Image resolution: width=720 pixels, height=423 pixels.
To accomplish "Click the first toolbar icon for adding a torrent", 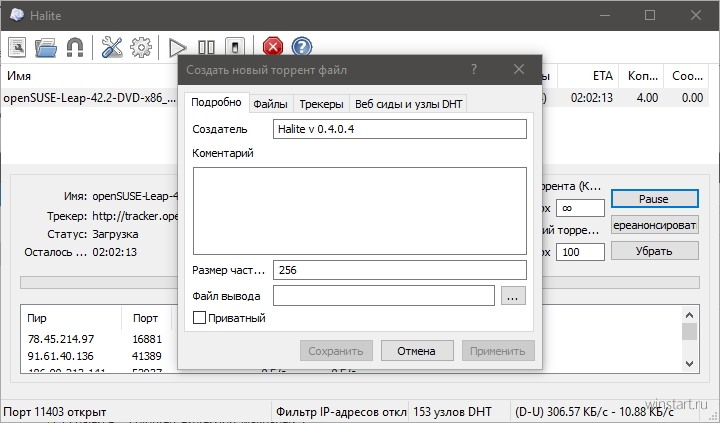I will 17,47.
